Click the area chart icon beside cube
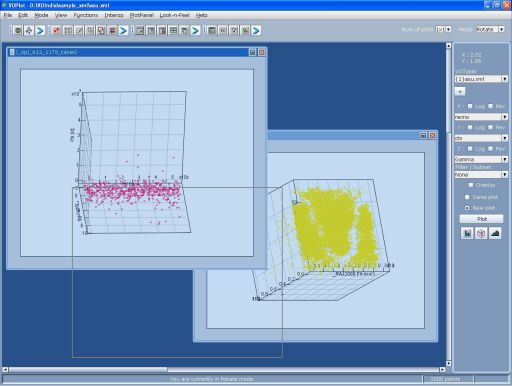The width and height of the screenshot is (512, 386). (495, 233)
